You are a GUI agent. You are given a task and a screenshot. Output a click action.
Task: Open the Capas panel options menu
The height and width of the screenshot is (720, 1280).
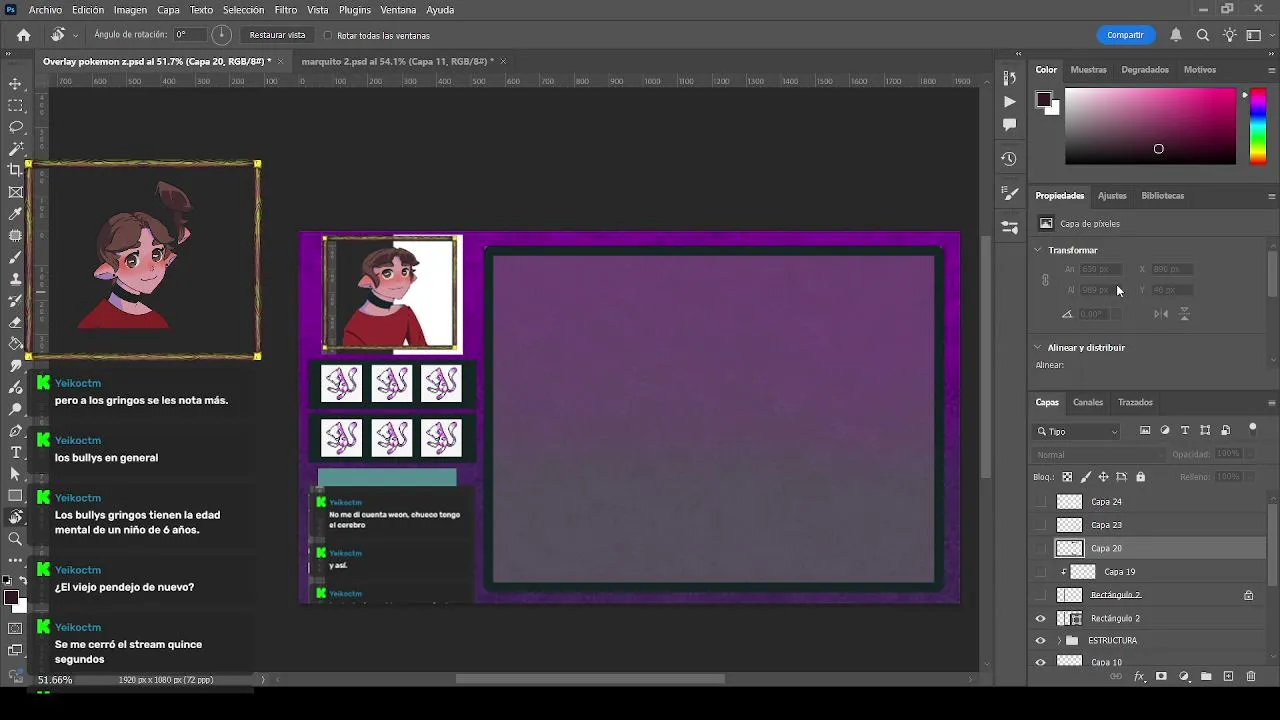point(1272,403)
